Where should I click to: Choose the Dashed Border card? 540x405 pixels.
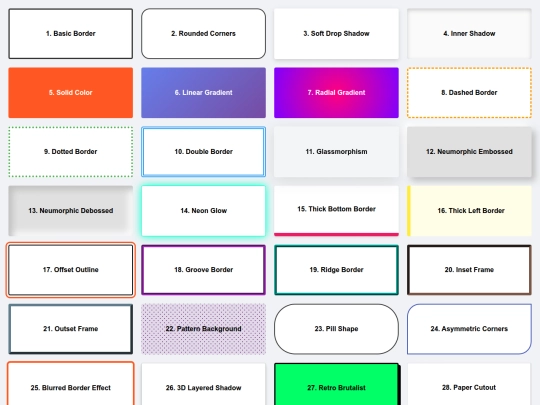coord(469,93)
